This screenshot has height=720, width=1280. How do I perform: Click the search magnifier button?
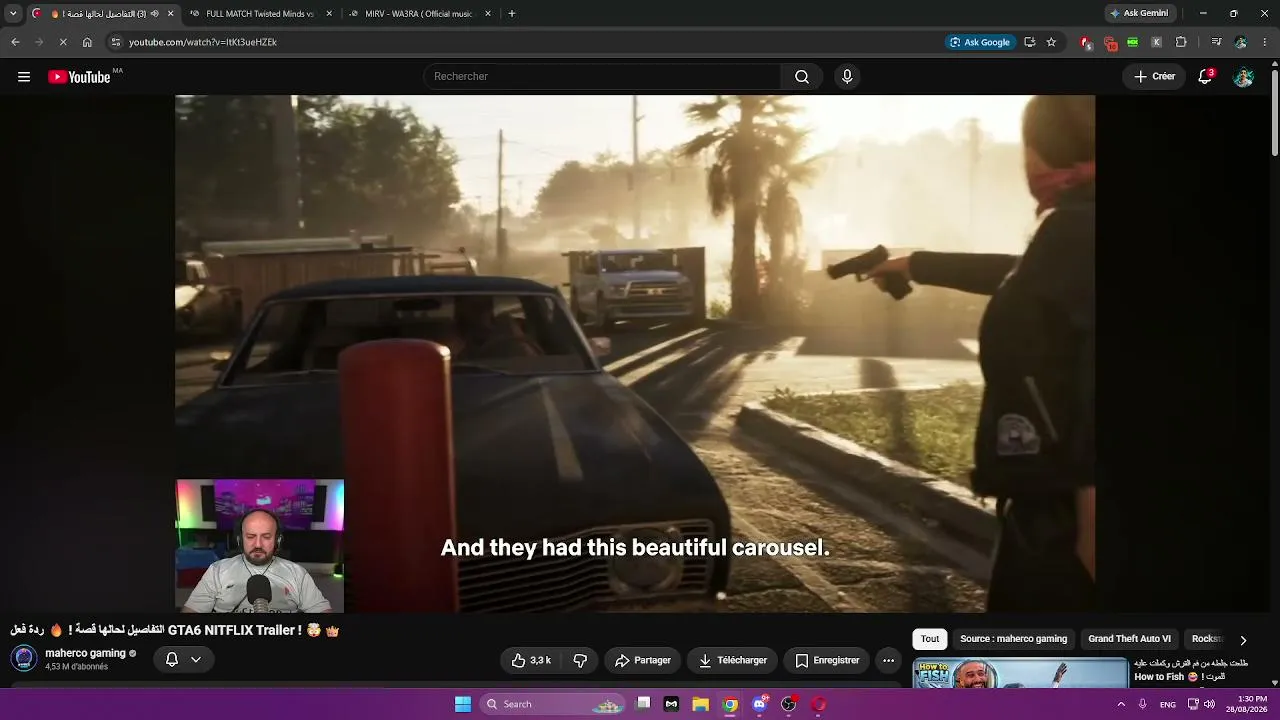coord(802,77)
